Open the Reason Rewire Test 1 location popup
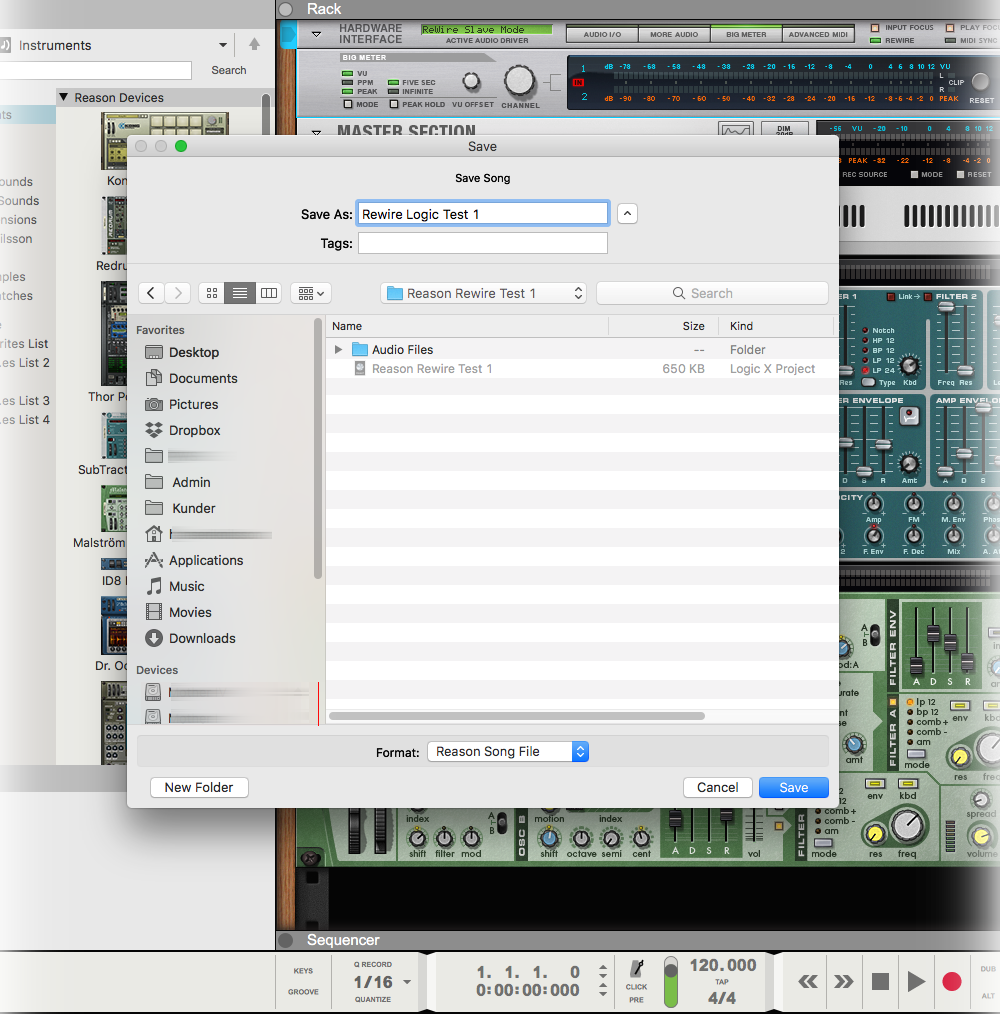The width and height of the screenshot is (1000, 1014). pos(484,293)
